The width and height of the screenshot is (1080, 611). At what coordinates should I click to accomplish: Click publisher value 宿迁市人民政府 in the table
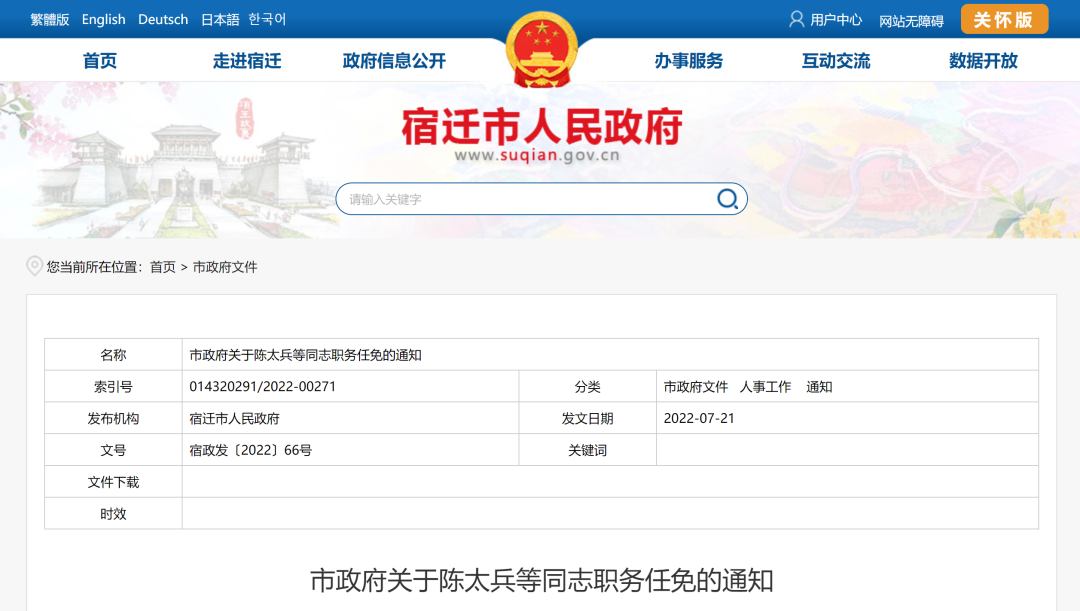(234, 419)
